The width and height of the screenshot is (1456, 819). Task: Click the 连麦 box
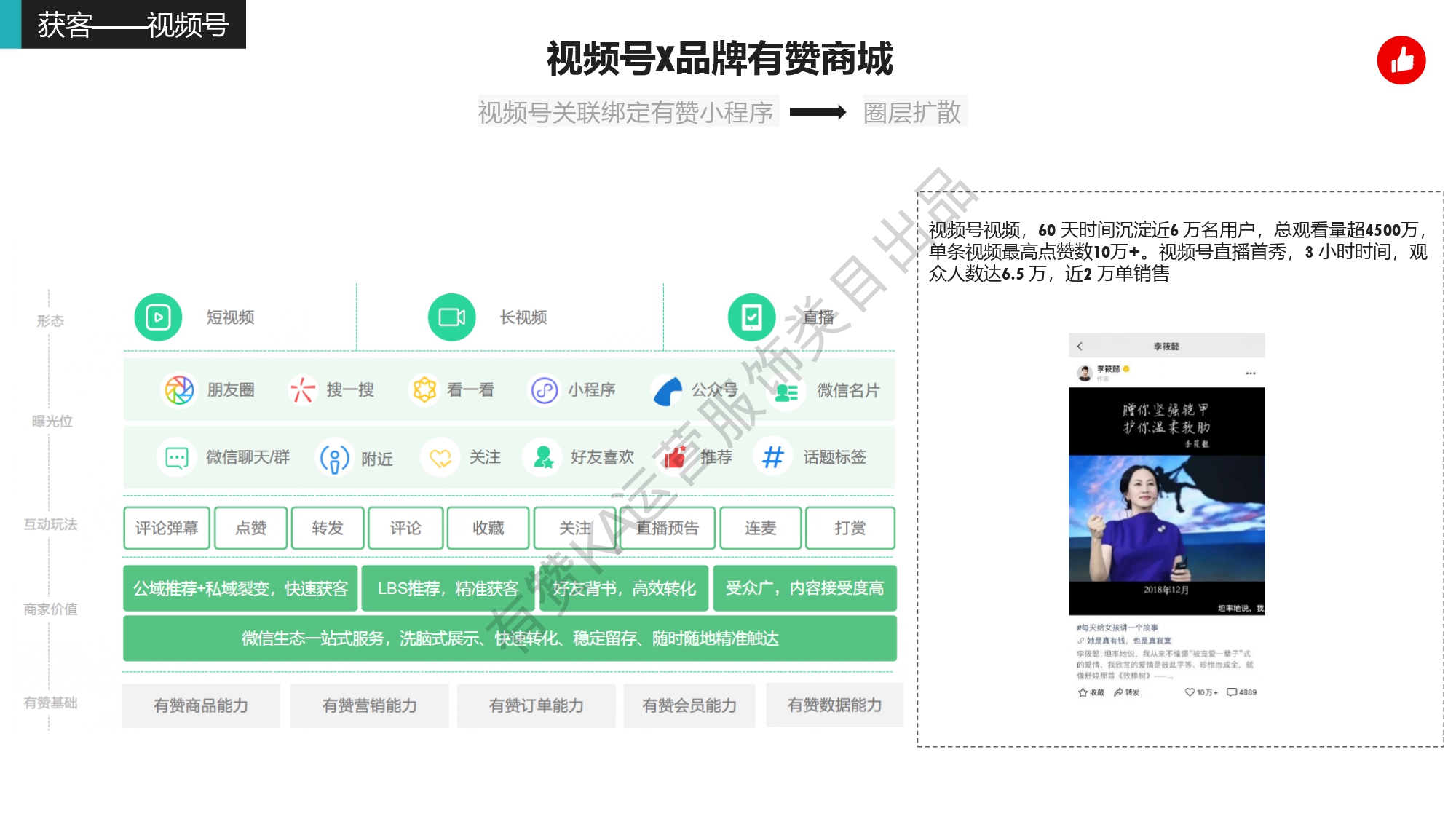click(x=761, y=528)
